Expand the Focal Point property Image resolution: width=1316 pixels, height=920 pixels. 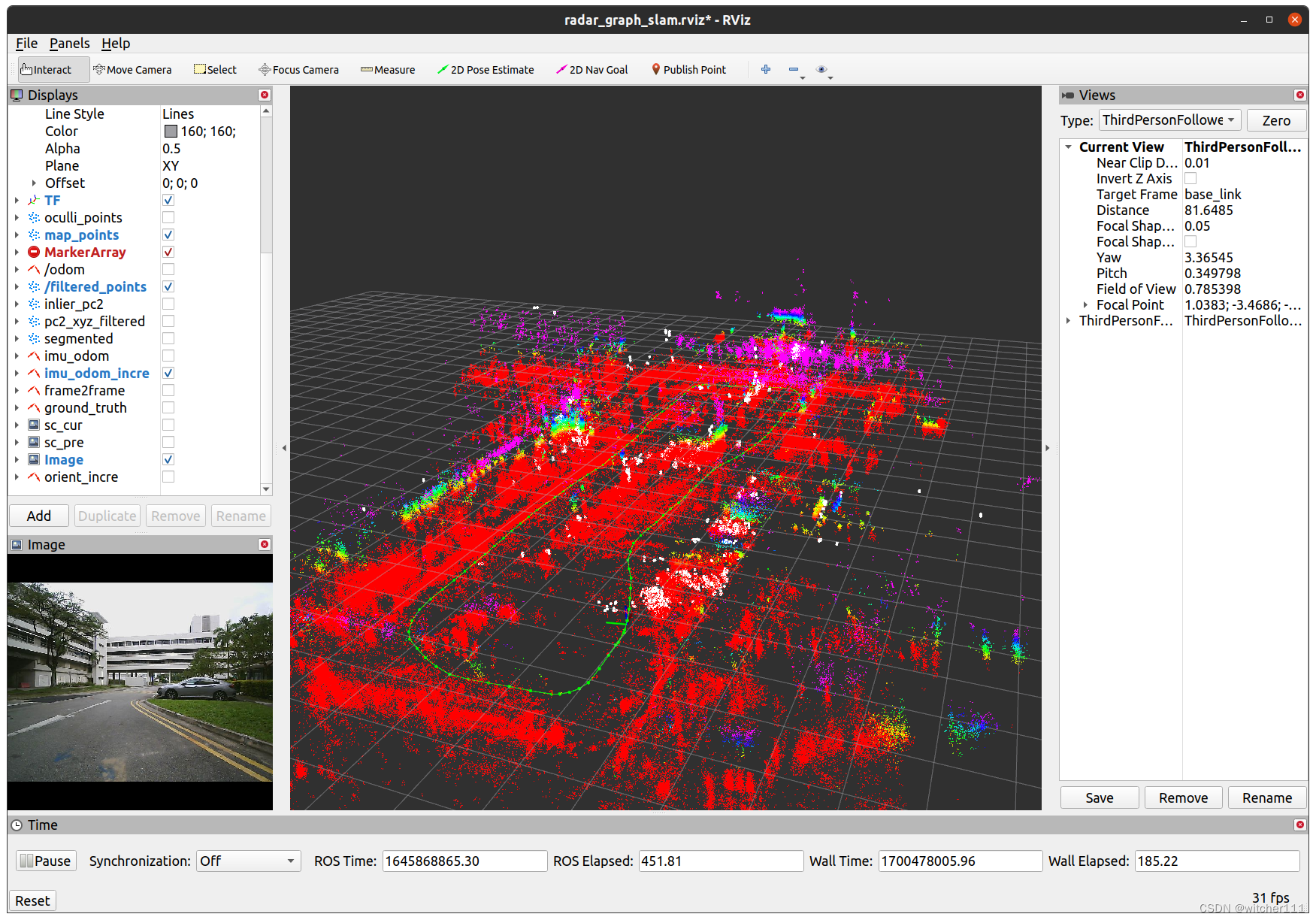point(1085,304)
